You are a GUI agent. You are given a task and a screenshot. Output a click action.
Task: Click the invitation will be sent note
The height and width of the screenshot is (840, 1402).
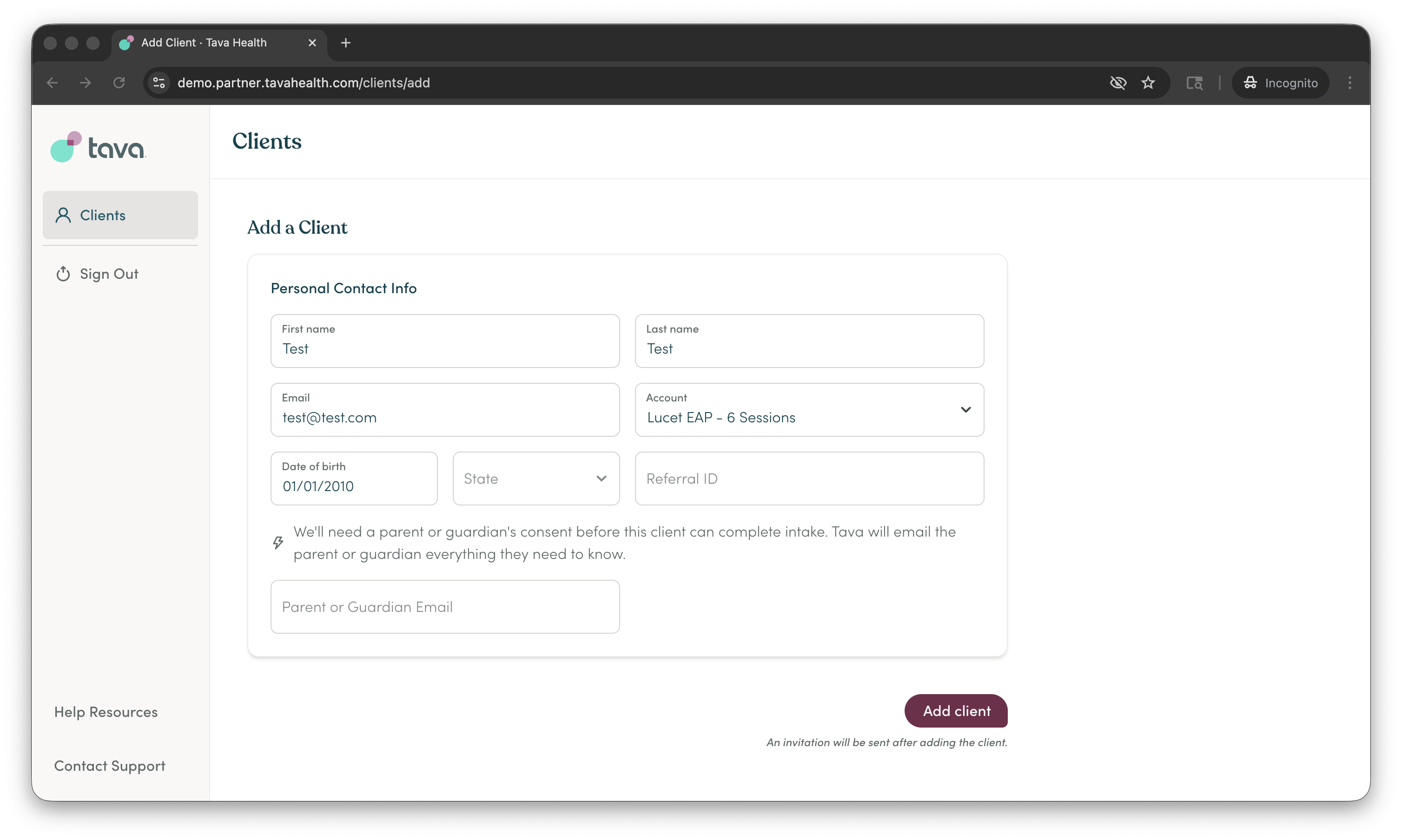tap(887, 742)
